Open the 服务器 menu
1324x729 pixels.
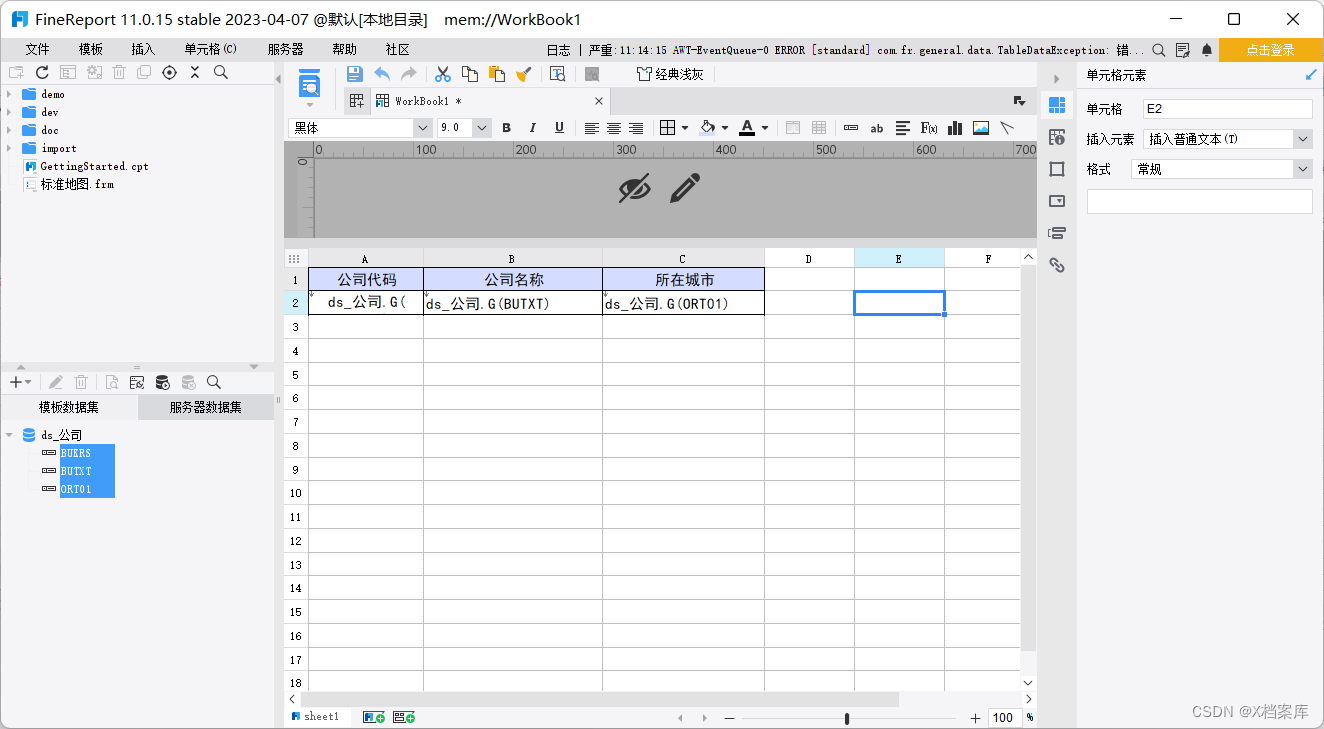pyautogui.click(x=285, y=49)
